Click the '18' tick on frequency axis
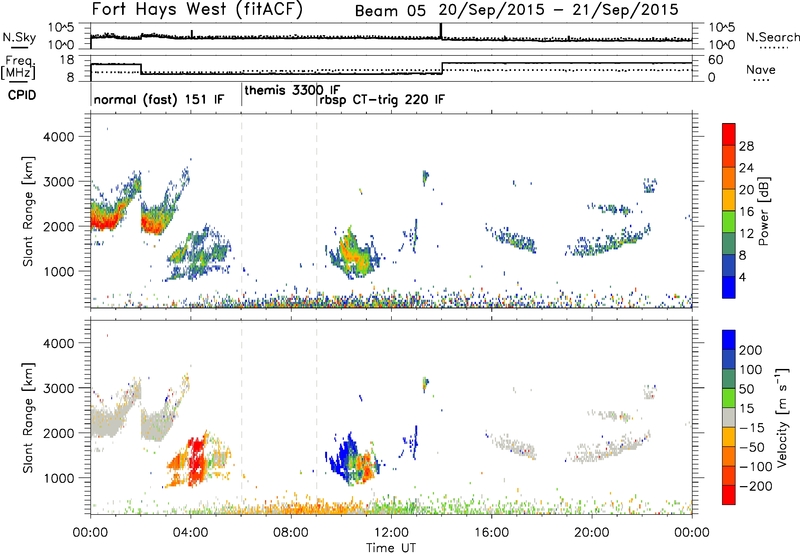This screenshot has width=800, height=554. [66, 60]
